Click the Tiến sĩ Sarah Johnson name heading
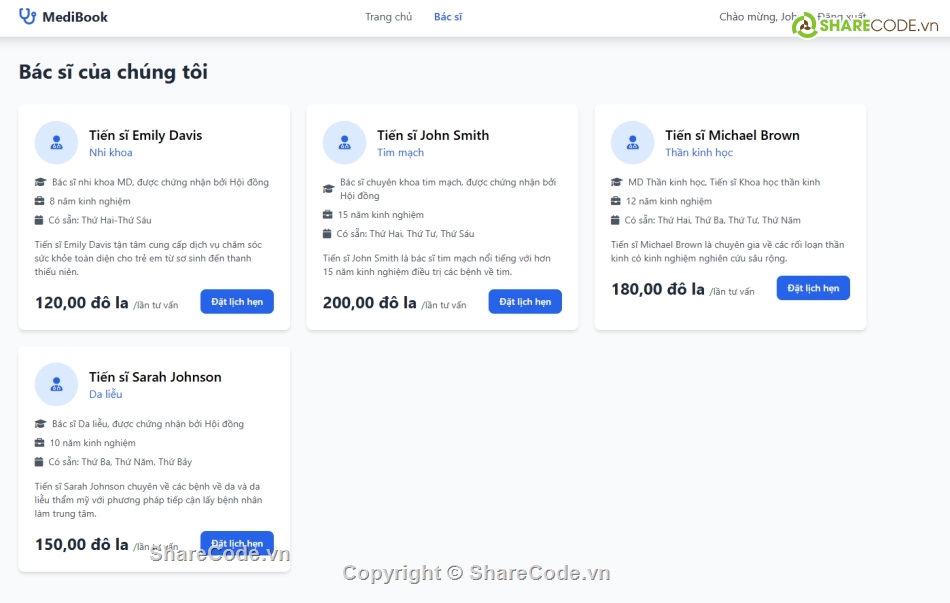Viewport: 950px width, 603px height. click(x=155, y=377)
